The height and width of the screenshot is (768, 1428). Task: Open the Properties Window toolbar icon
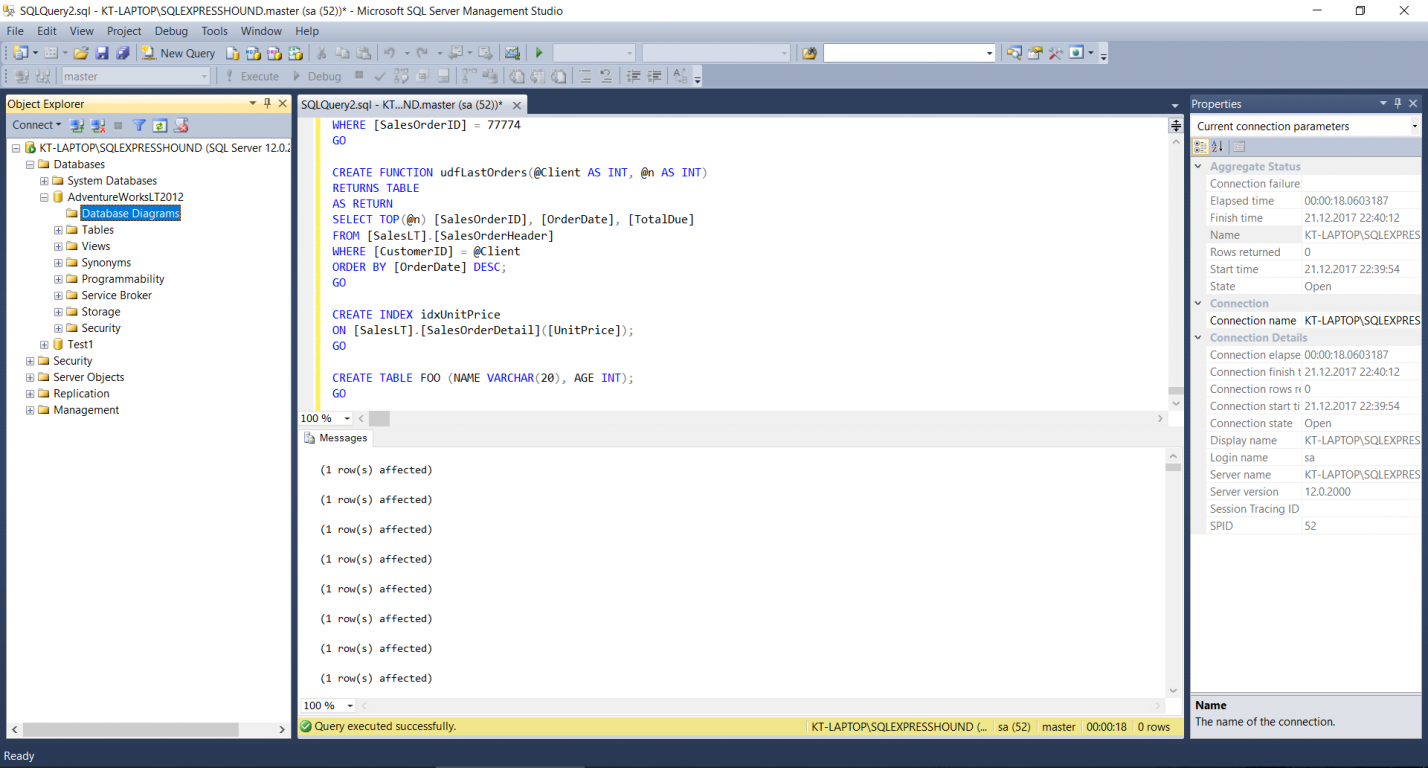1035,53
